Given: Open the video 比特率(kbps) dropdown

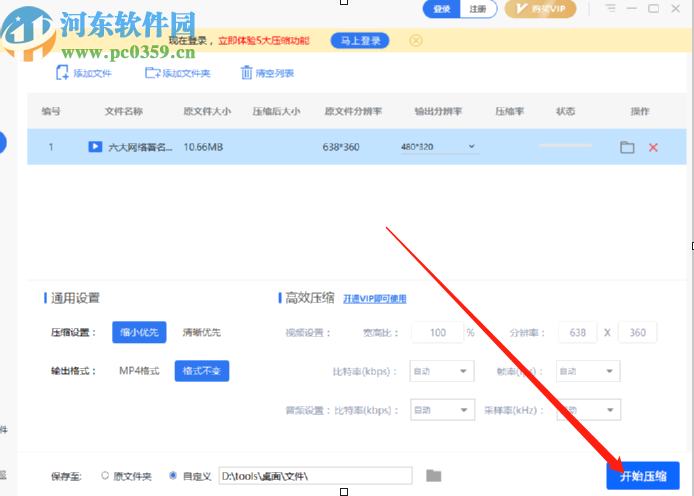Looking at the screenshot, I should pyautogui.click(x=442, y=371).
